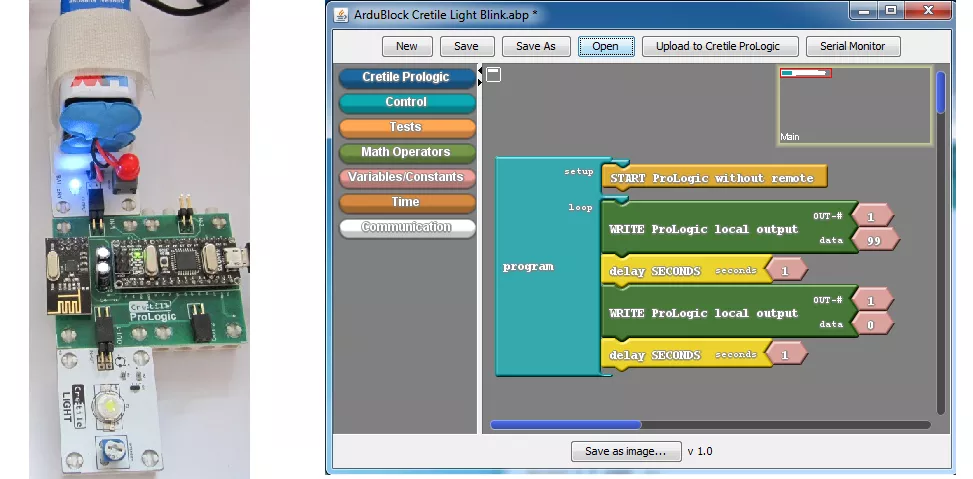
Task: Open the Serial Monitor
Action: [853, 46]
